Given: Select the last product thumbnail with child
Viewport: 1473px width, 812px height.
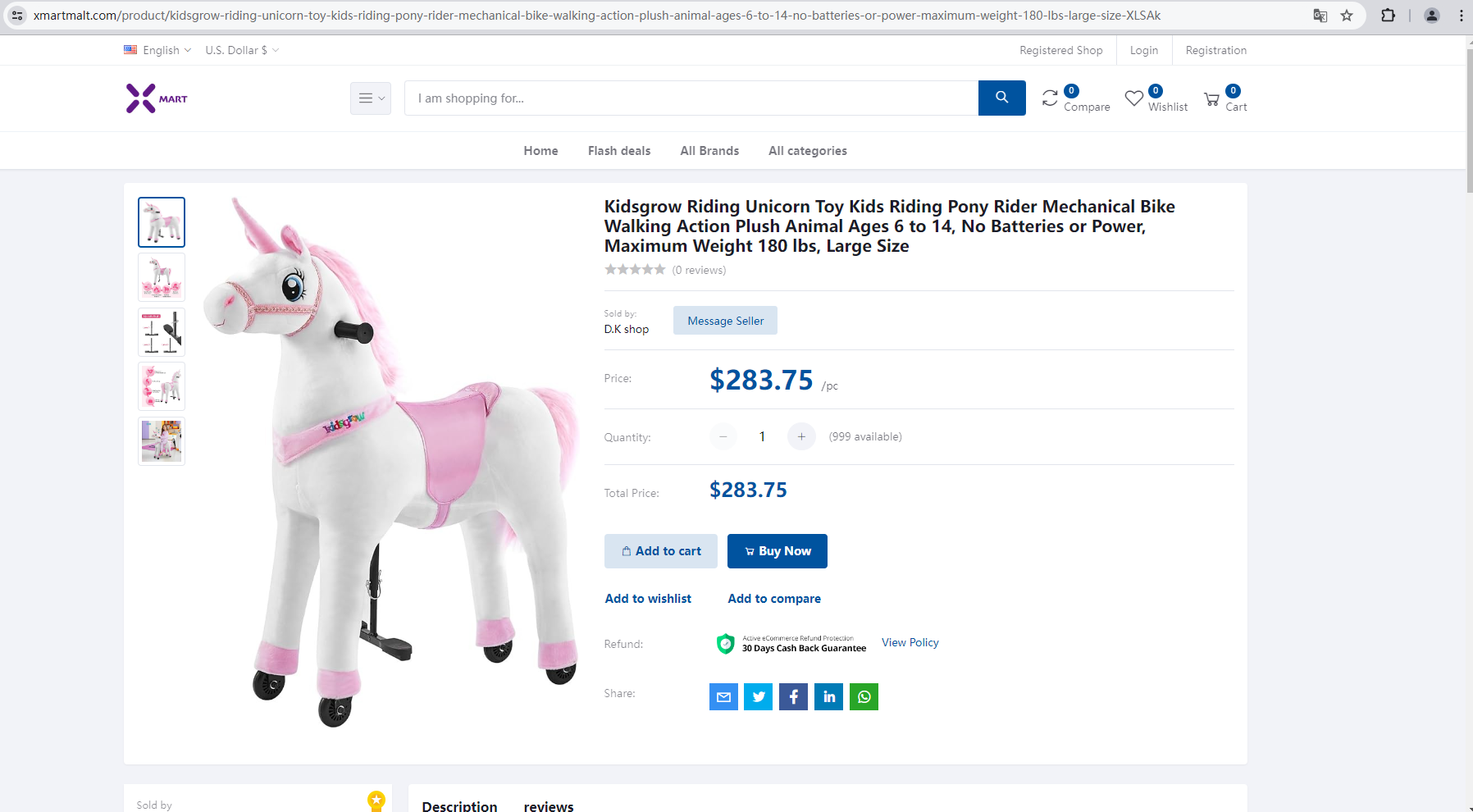Looking at the screenshot, I should coord(162,441).
